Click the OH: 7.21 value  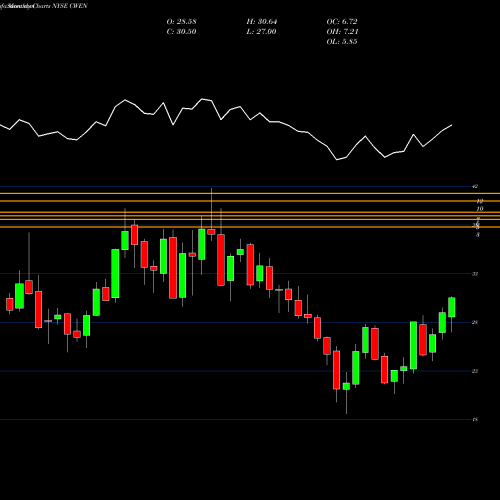click(x=342, y=32)
